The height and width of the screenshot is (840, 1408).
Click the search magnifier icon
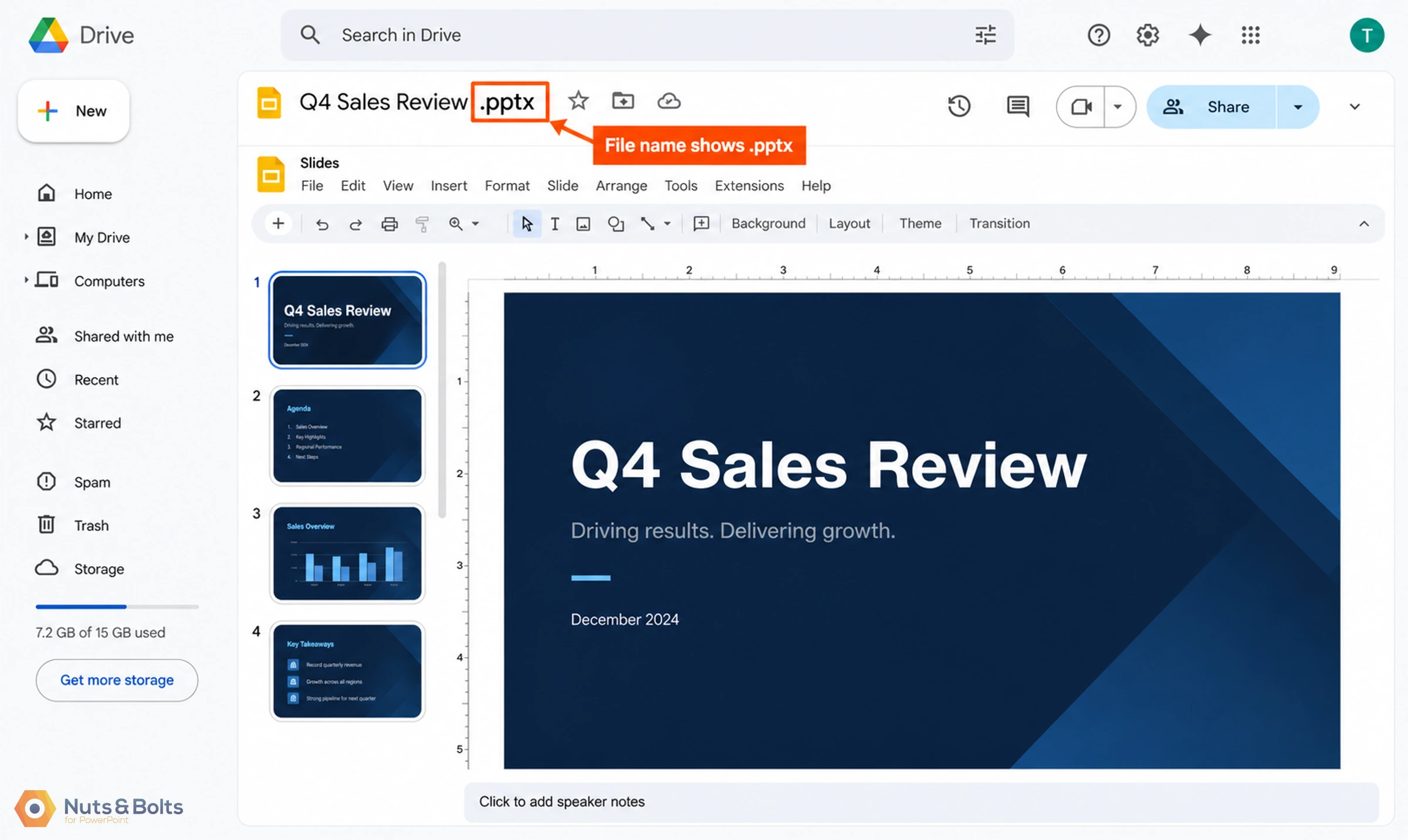(310, 35)
